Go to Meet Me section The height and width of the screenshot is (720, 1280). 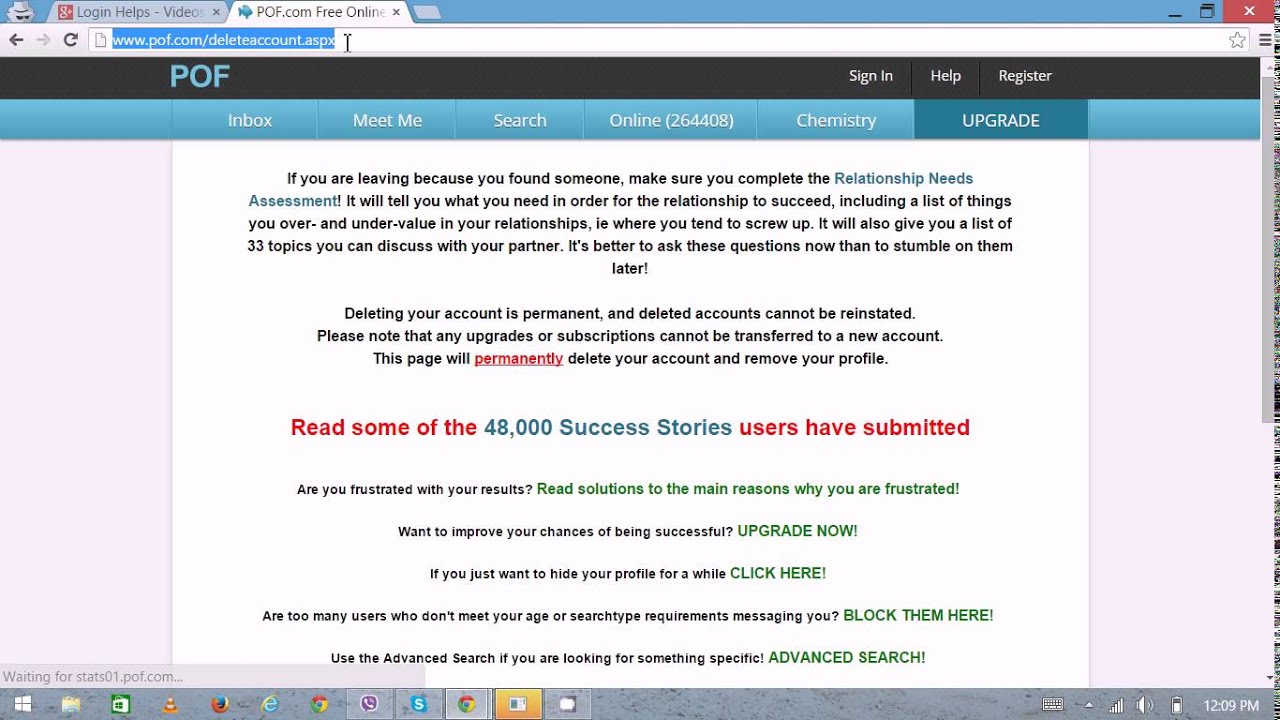pyautogui.click(x=387, y=120)
